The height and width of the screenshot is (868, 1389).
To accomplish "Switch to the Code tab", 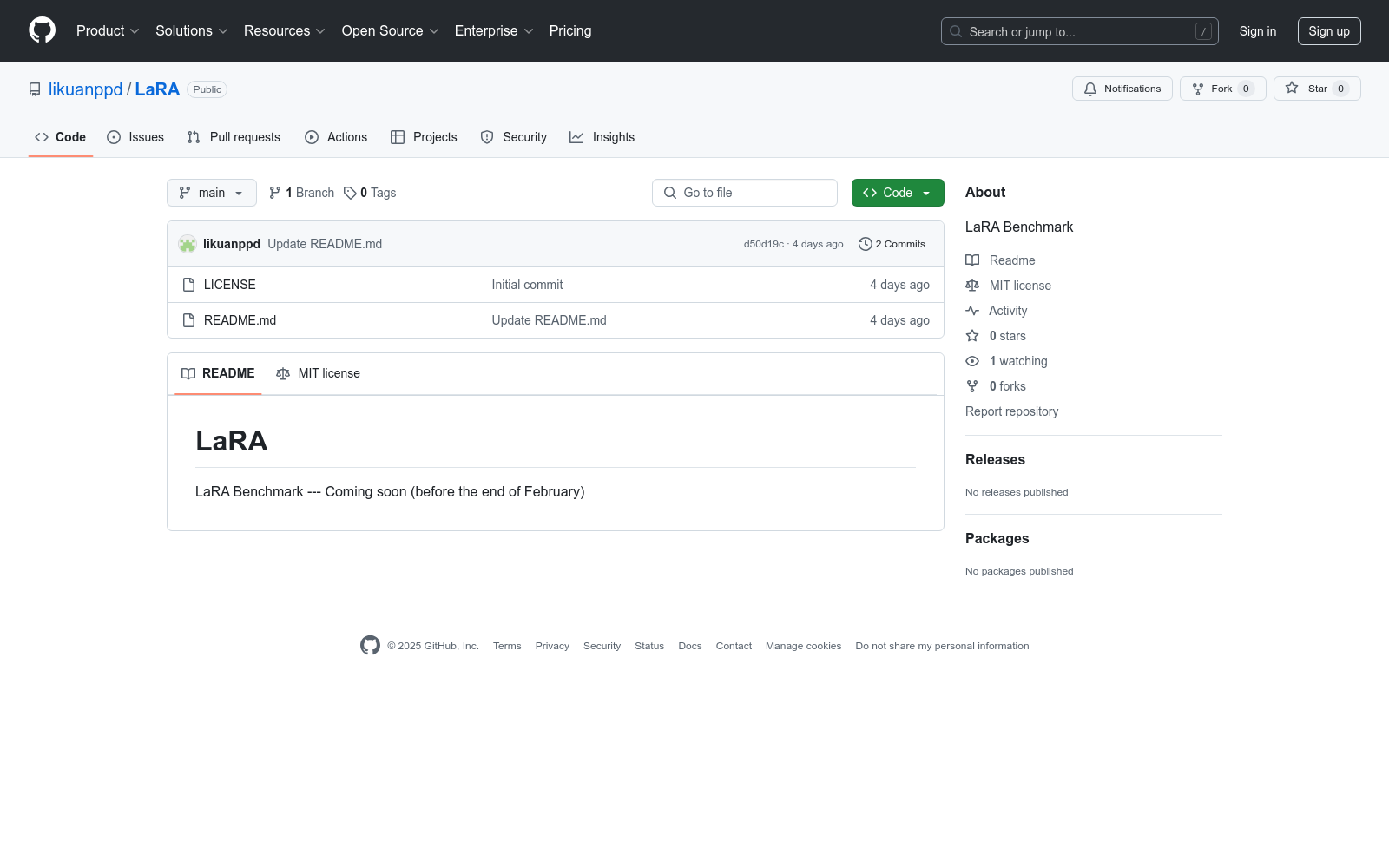I will [x=61, y=137].
